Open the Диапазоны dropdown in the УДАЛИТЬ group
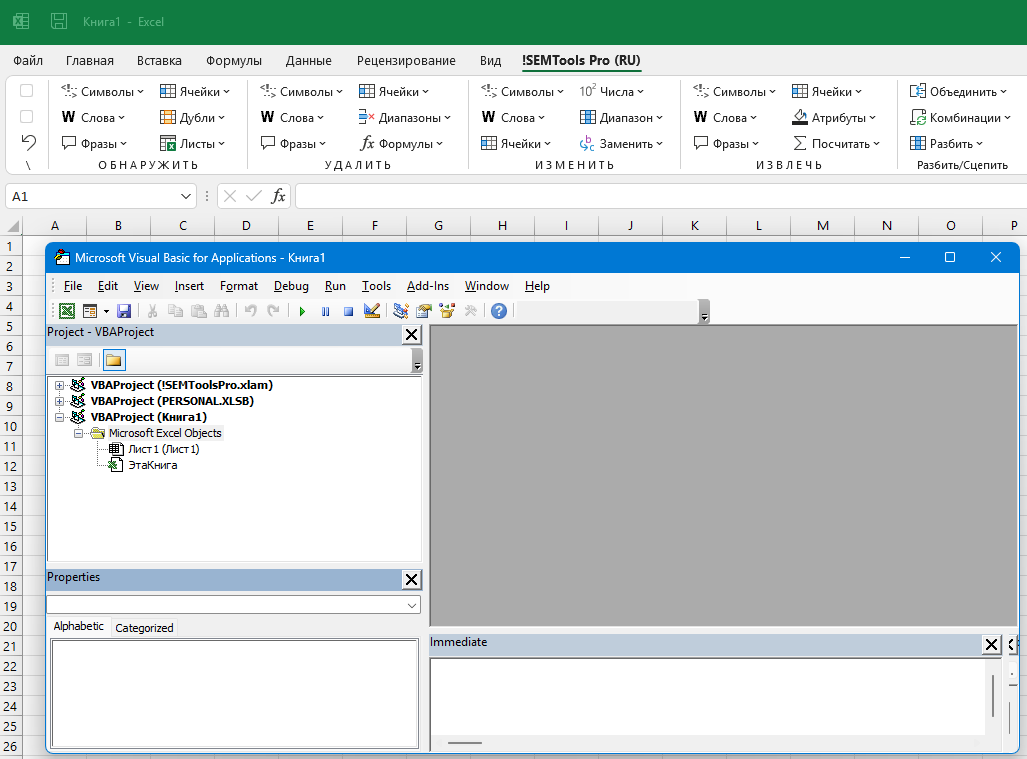This screenshot has height=759, width=1027. point(405,118)
